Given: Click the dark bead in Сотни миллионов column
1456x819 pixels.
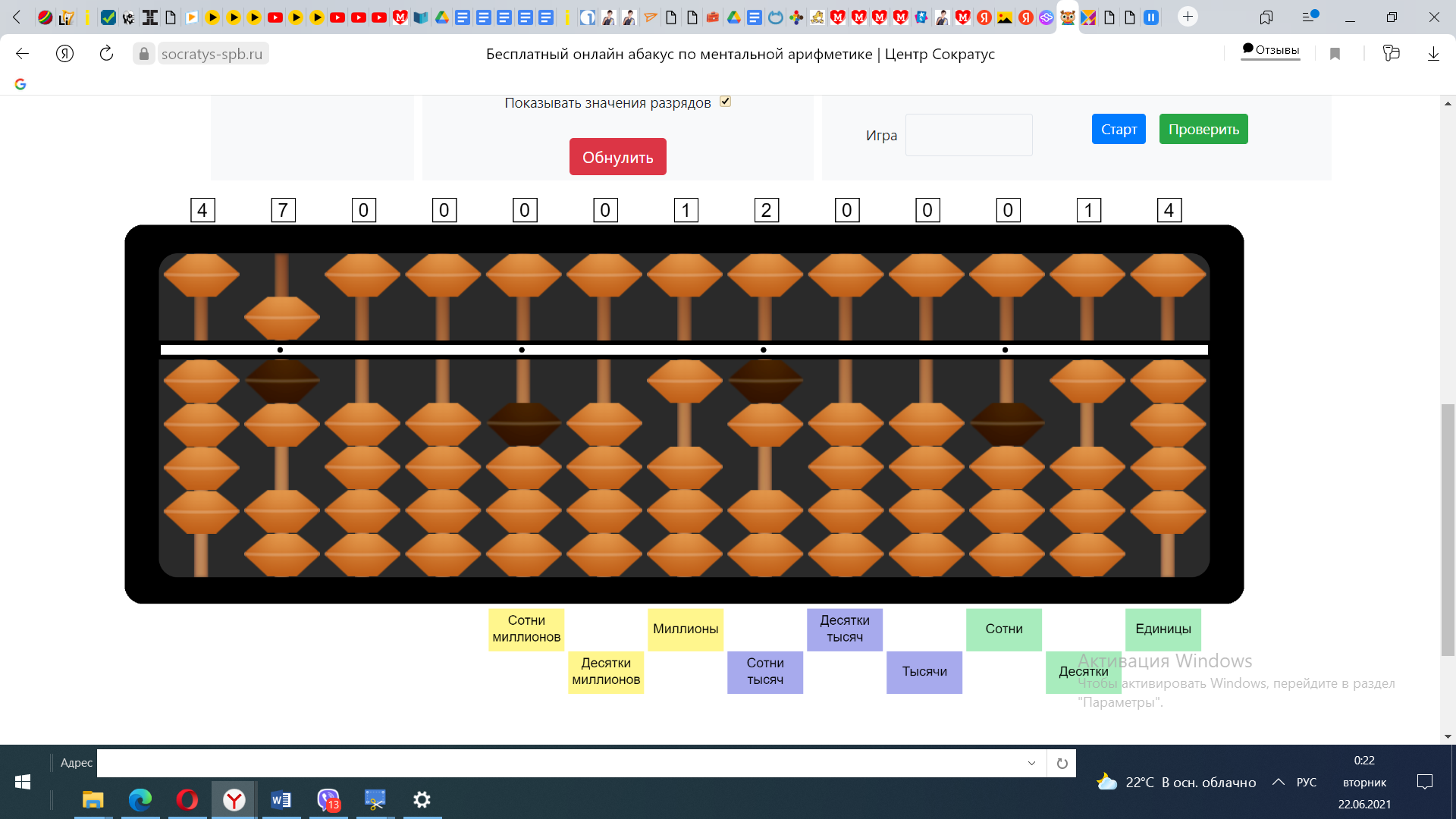Looking at the screenshot, I should 523,424.
